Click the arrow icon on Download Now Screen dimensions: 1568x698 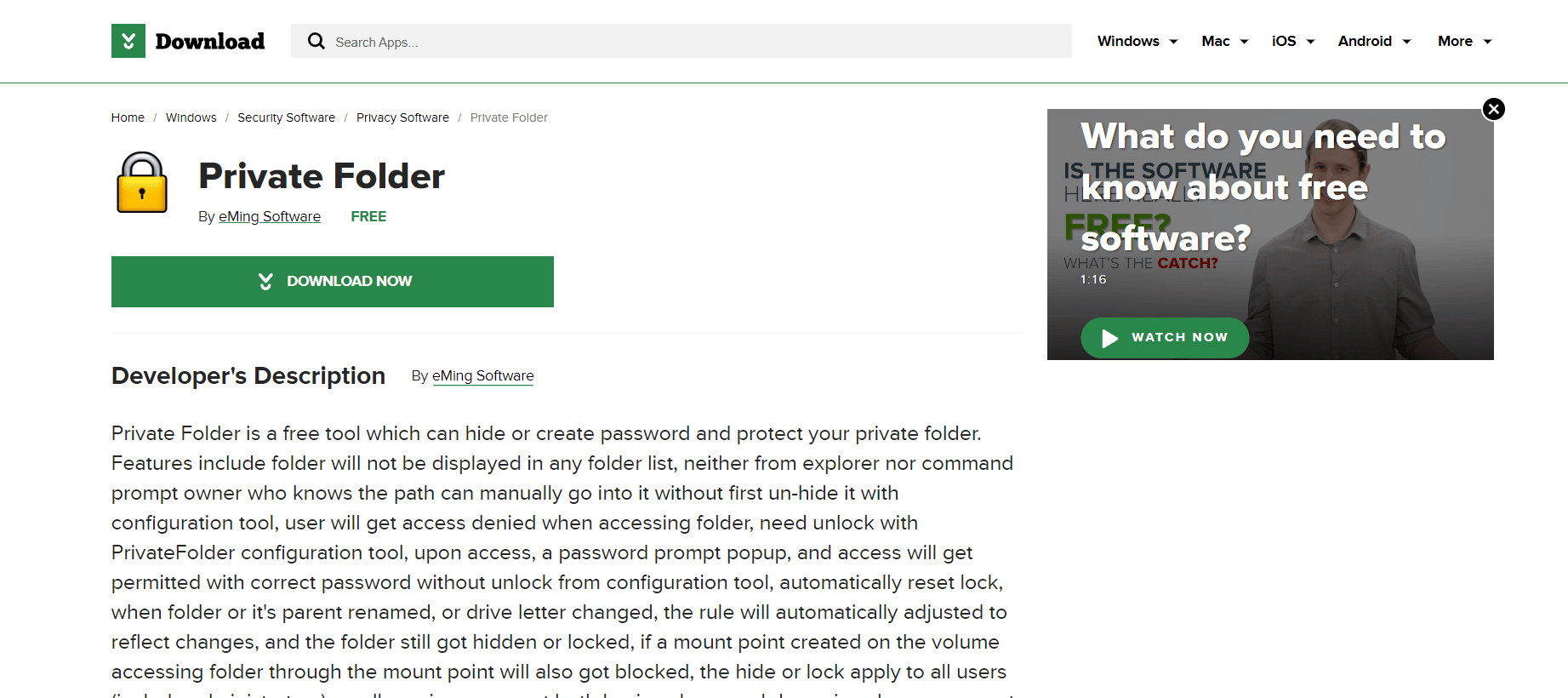[x=265, y=281]
